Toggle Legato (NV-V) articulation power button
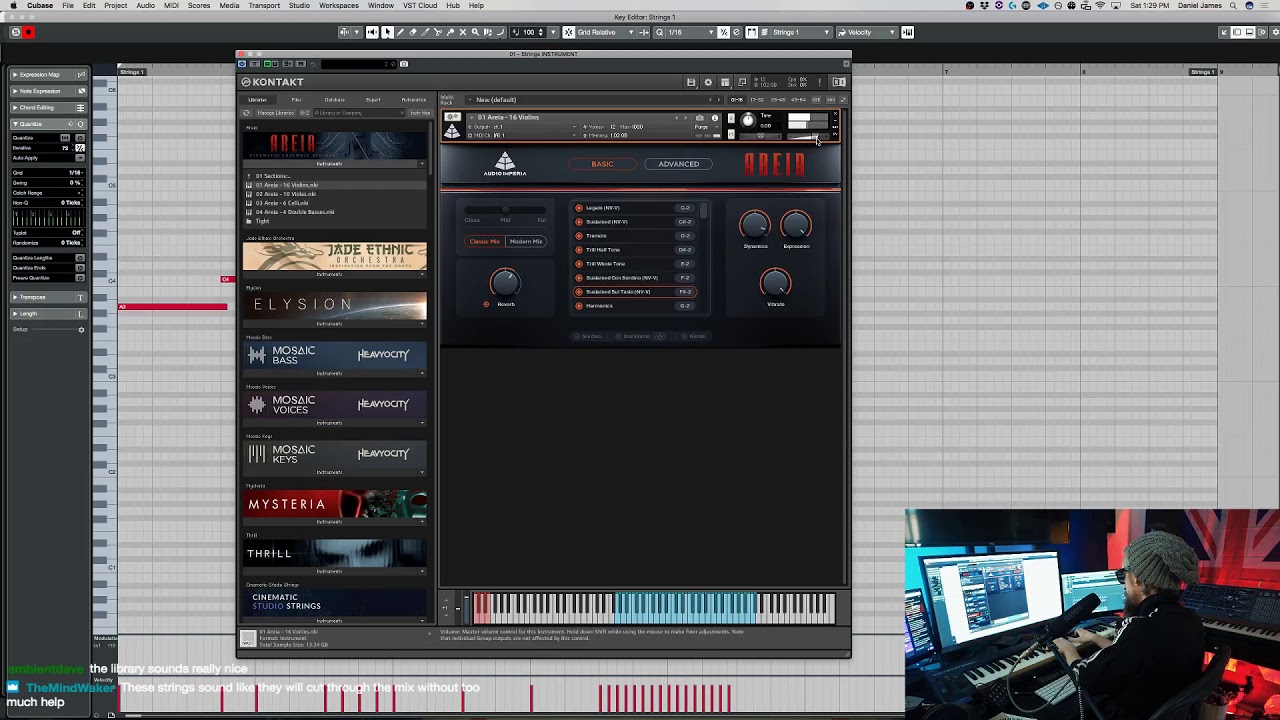The height and width of the screenshot is (720, 1280). click(x=579, y=208)
